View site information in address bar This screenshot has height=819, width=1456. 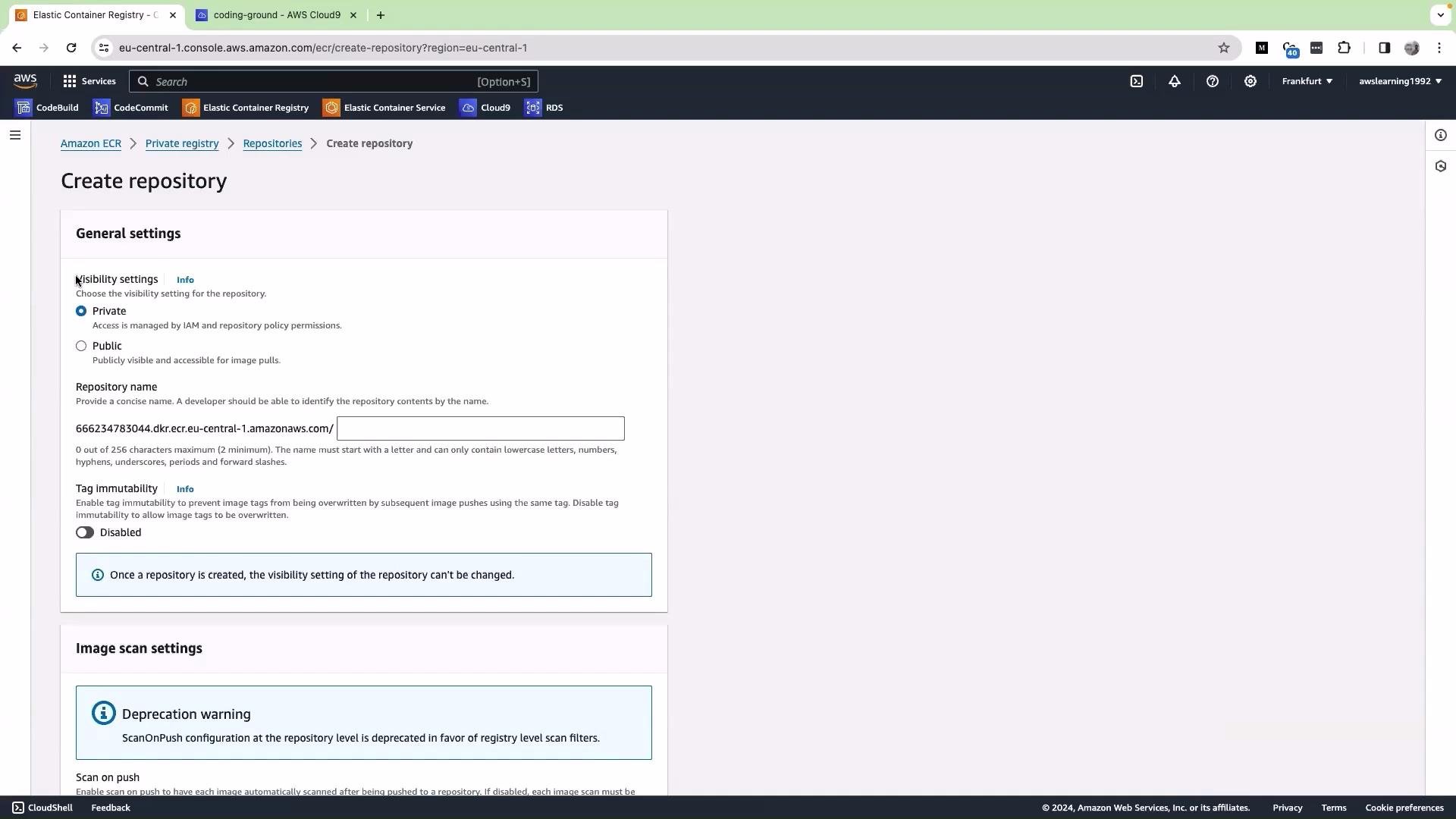click(x=104, y=48)
